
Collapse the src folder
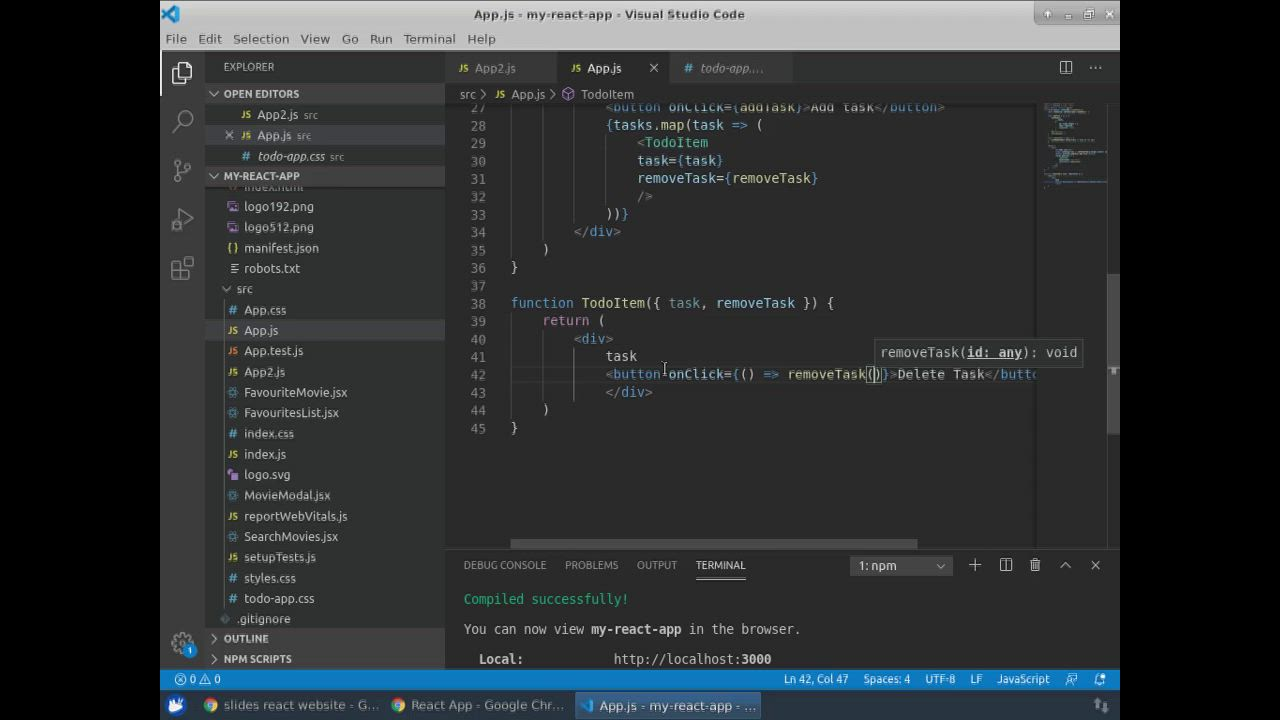(x=244, y=289)
